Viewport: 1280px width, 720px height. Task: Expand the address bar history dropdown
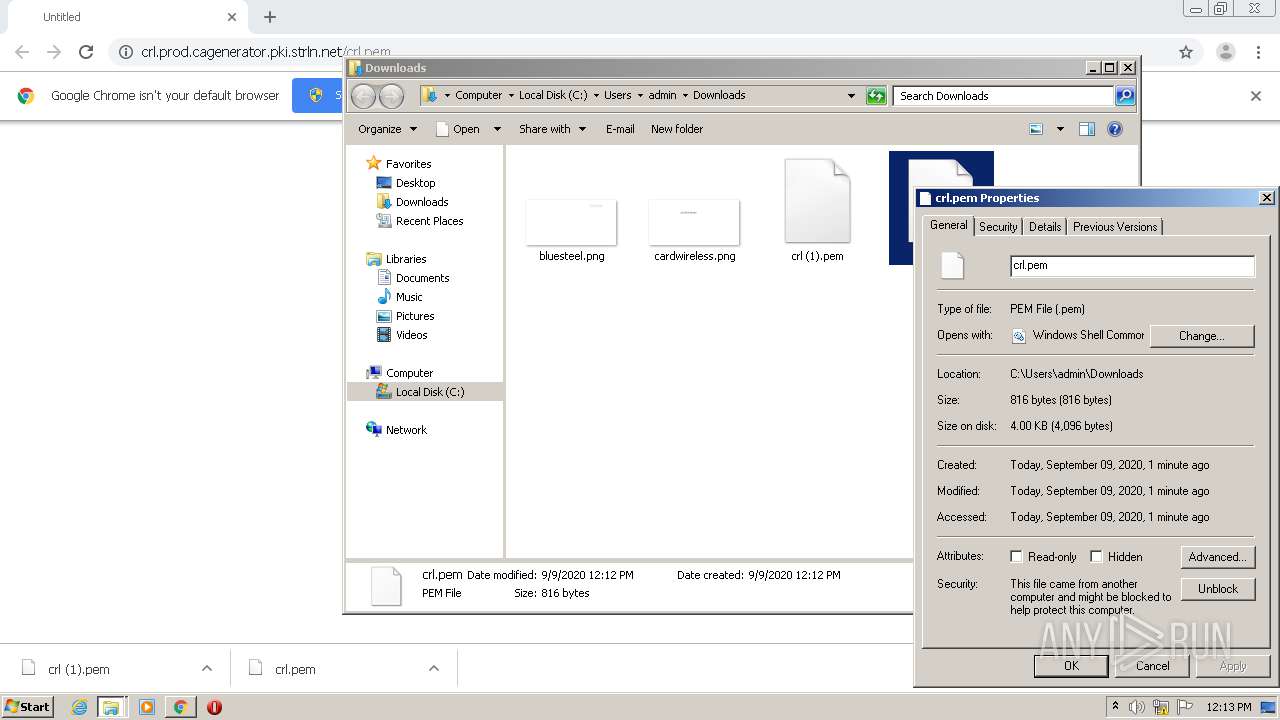coord(851,96)
